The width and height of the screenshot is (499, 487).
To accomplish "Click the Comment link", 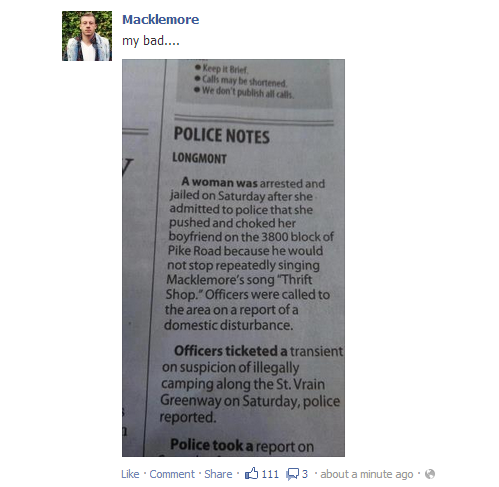I will coord(172,474).
